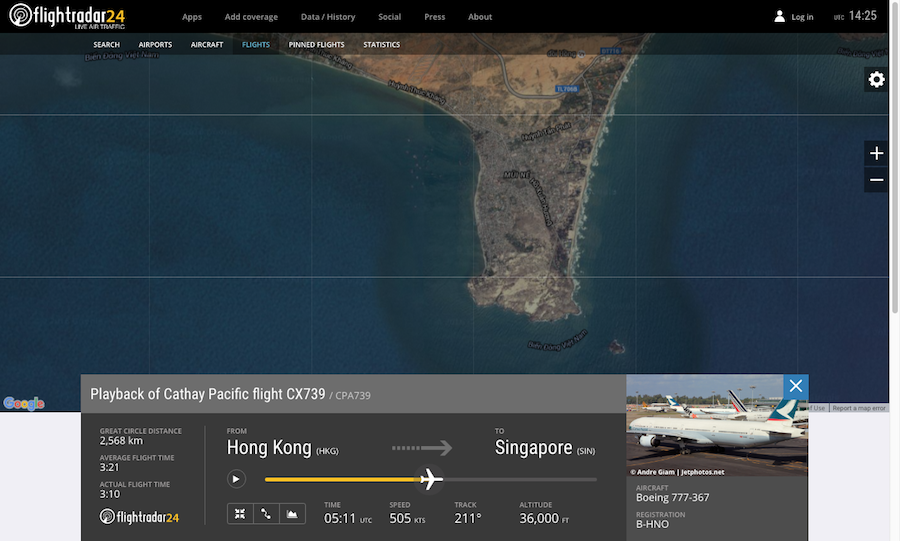
Task: Zoom in the map with plus button
Action: tap(876, 153)
